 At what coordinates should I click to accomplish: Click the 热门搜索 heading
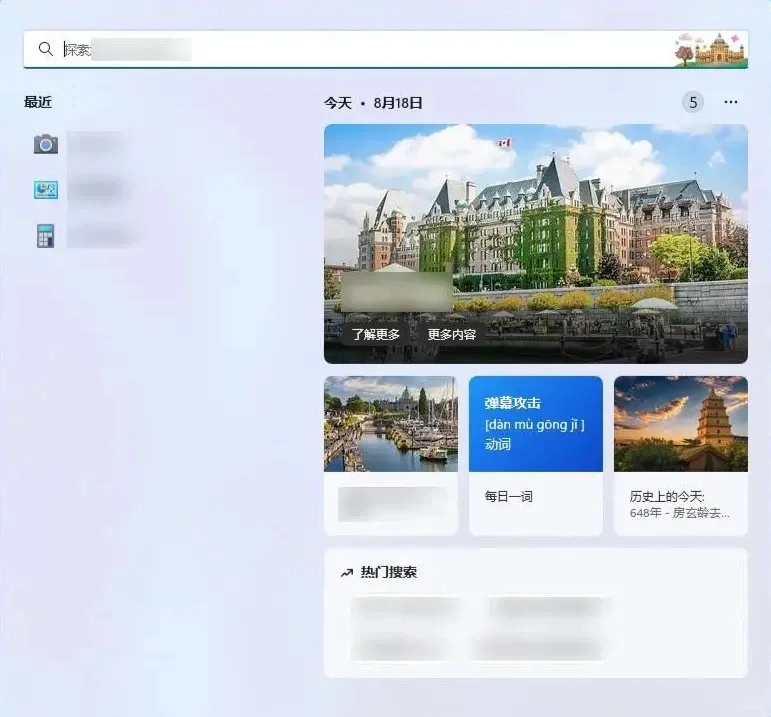point(388,572)
